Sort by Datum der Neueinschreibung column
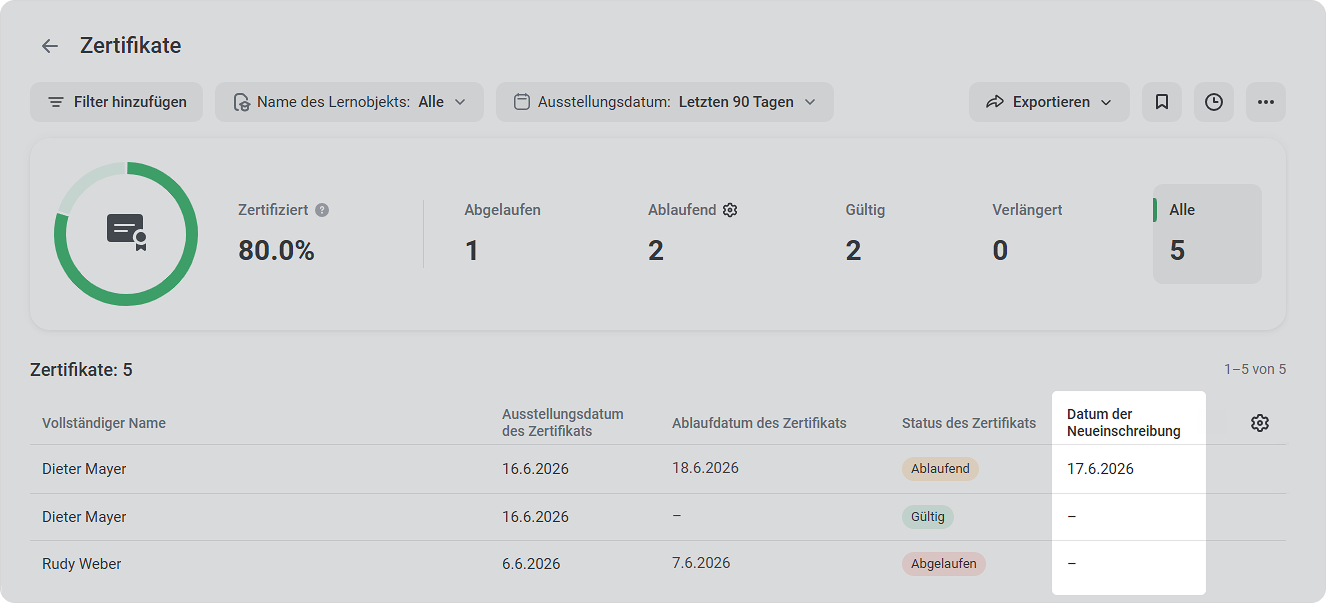The image size is (1326, 603). (x=1124, y=423)
